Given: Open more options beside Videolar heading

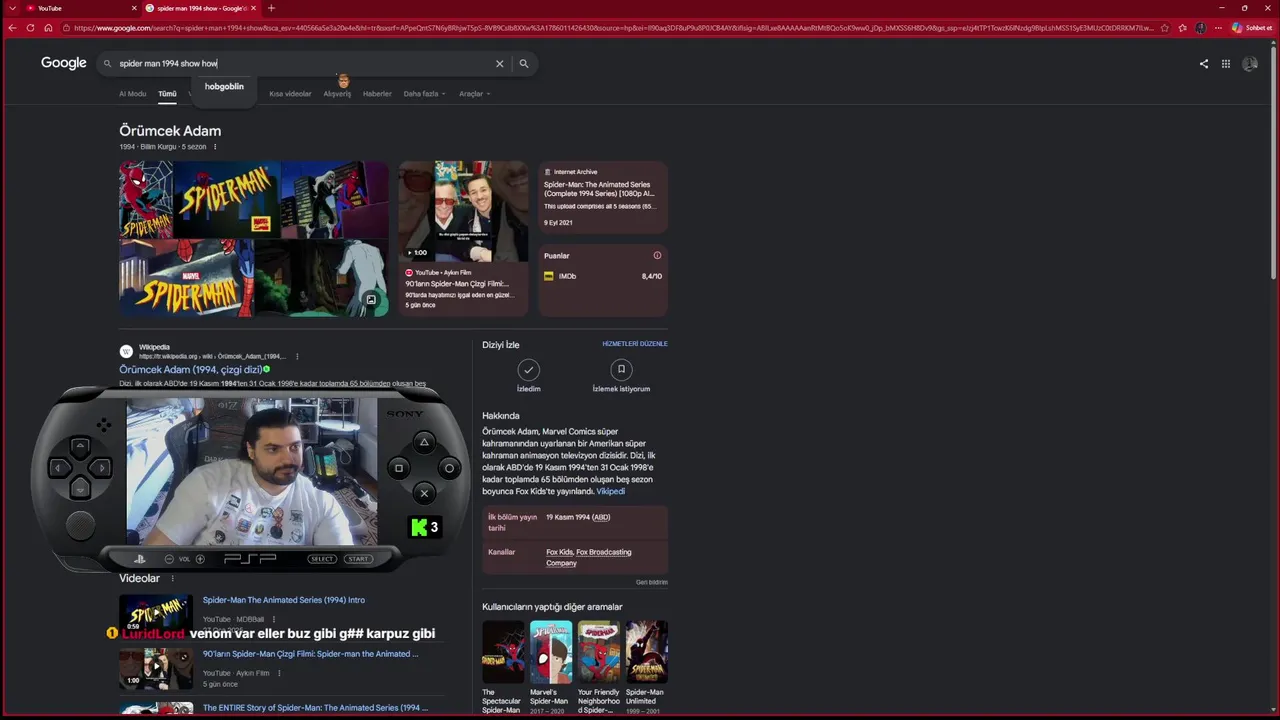Looking at the screenshot, I should [172, 579].
